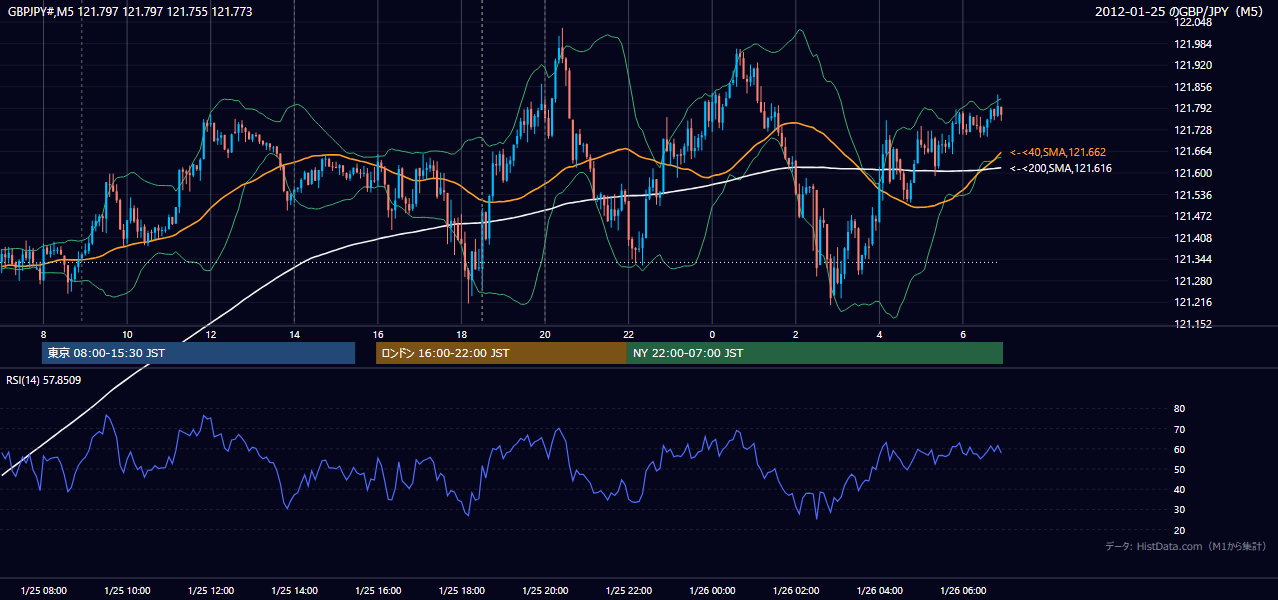
Task: Click price axis value 121.280
Action: click(x=1193, y=281)
